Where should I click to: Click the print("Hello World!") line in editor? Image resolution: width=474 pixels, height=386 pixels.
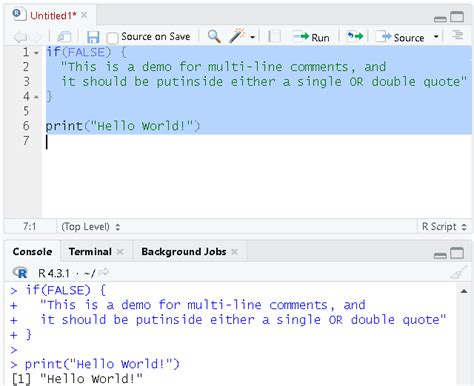(123, 126)
